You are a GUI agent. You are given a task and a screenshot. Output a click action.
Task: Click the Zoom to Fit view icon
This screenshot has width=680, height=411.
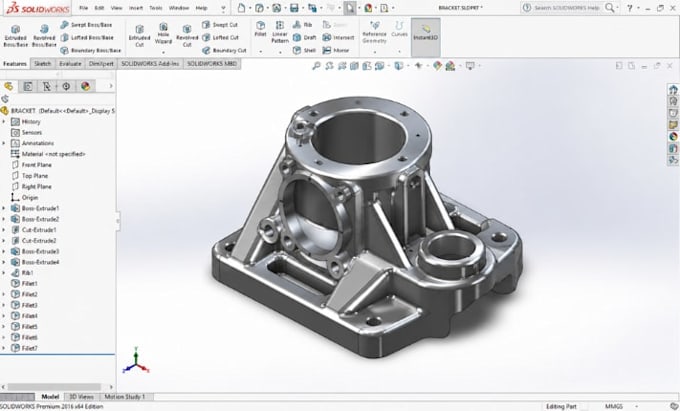[317, 66]
